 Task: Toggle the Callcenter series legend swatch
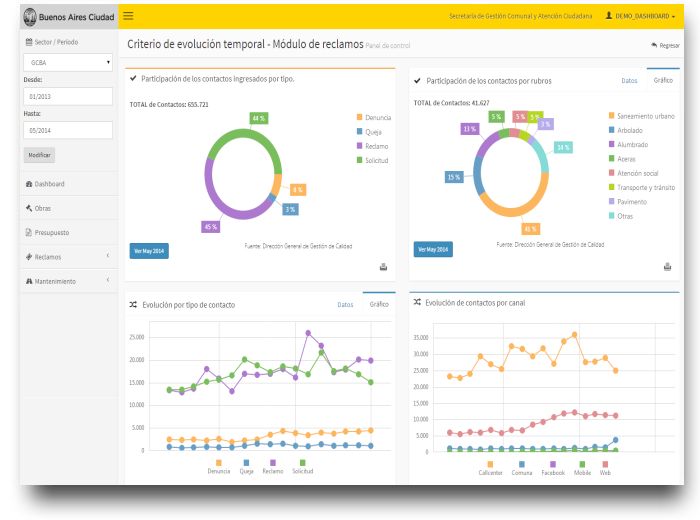point(491,464)
